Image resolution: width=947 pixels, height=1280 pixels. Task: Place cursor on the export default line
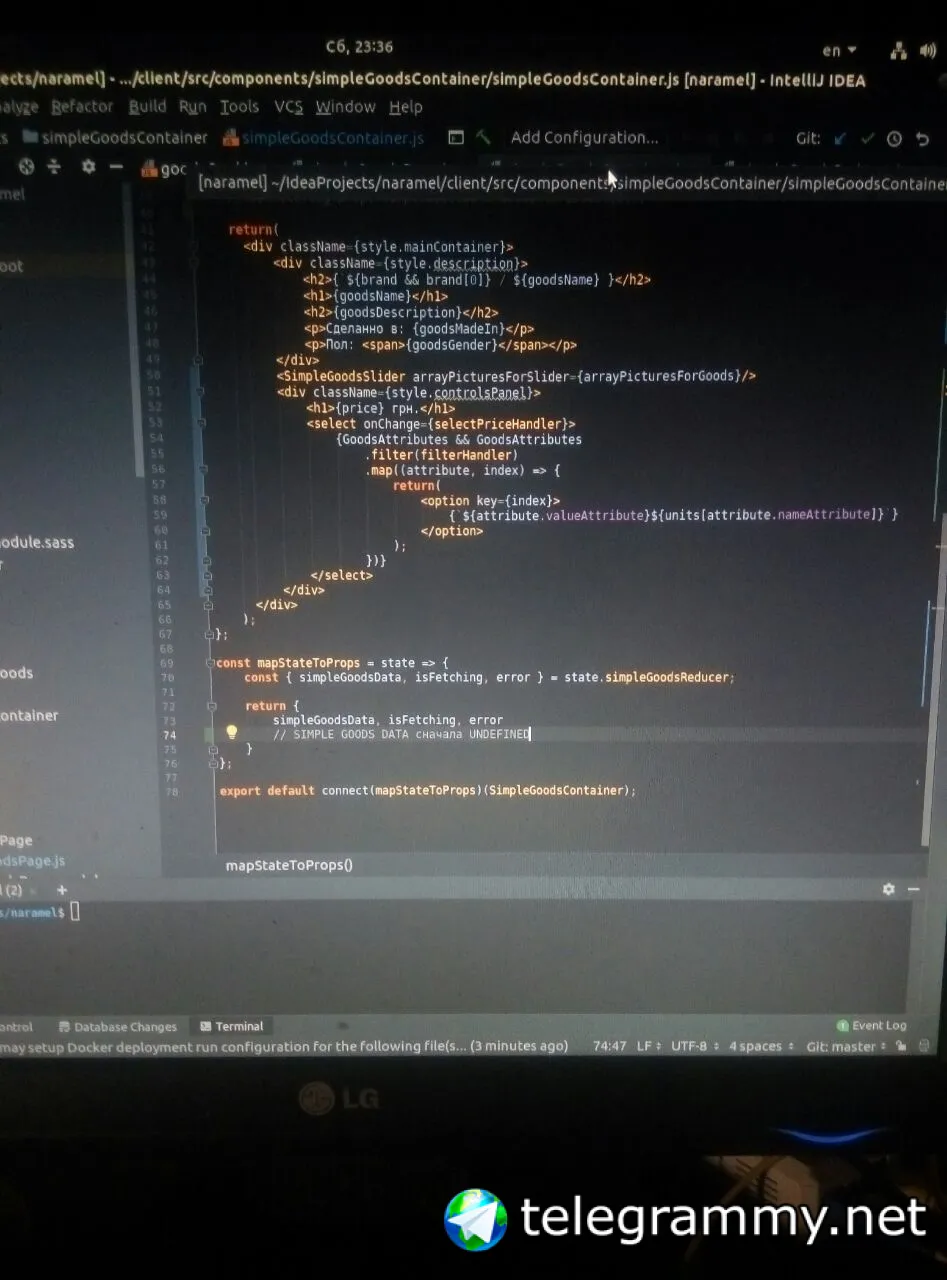pos(428,790)
